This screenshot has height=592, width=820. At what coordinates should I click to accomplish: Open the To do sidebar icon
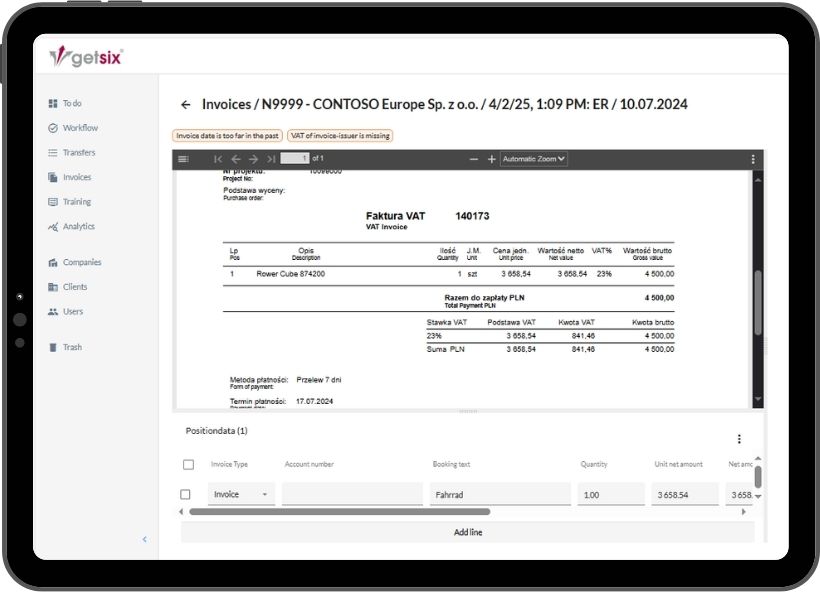coord(53,104)
